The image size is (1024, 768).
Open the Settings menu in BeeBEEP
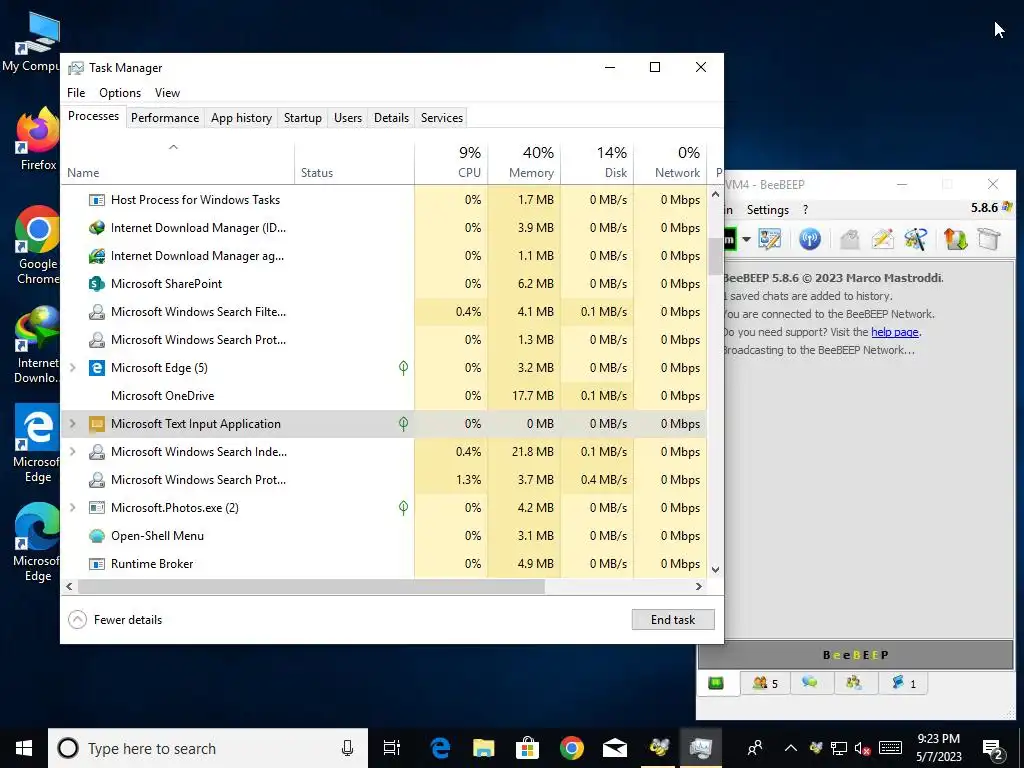coord(767,210)
